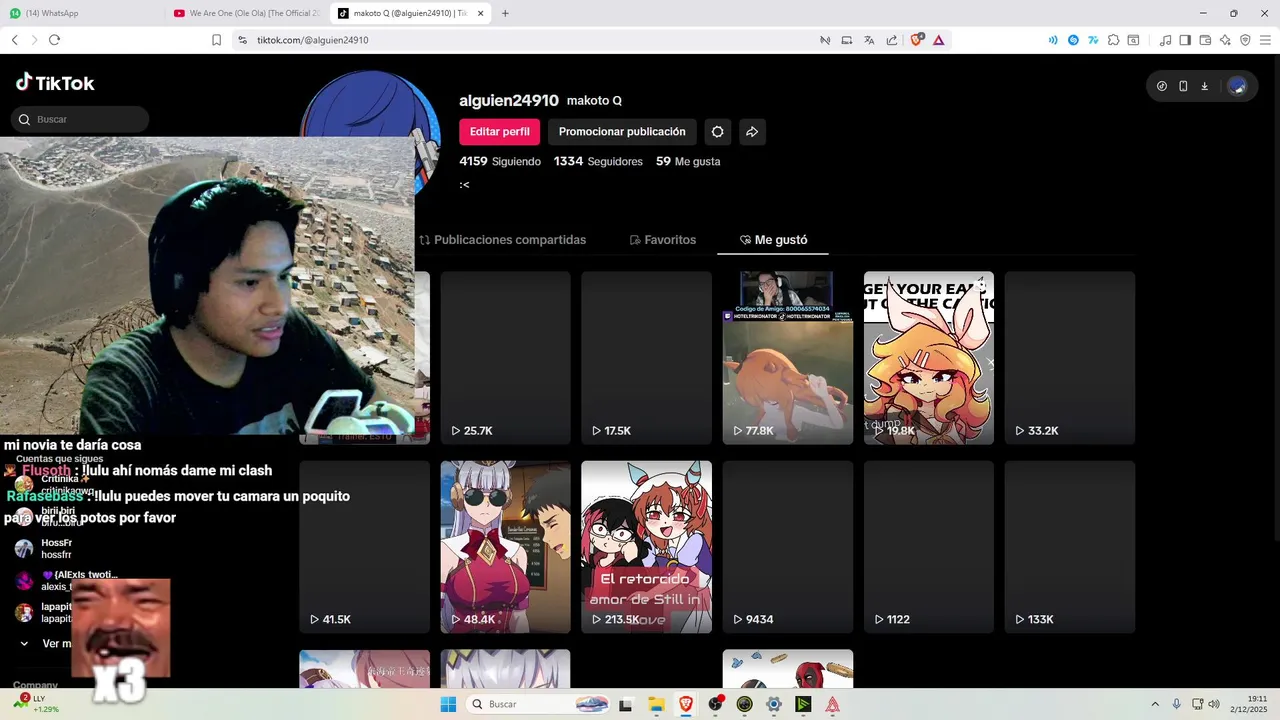Open a new browser tab
Image resolution: width=1280 pixels, height=720 pixels.
(x=505, y=13)
